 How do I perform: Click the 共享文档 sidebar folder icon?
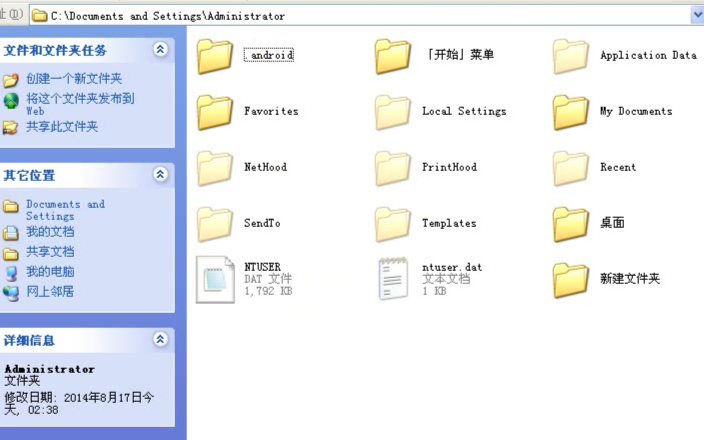pos(11,254)
